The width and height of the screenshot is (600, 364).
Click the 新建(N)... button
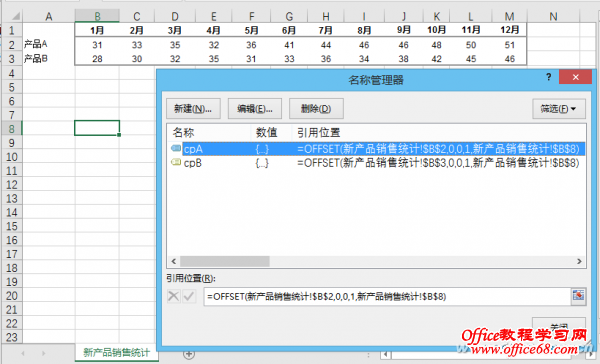[193, 109]
